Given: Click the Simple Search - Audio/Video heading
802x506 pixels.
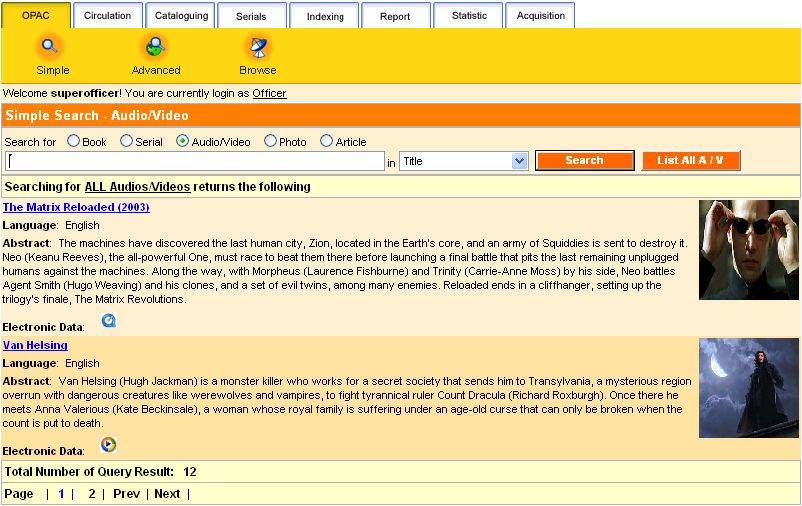Looking at the screenshot, I should (x=97, y=115).
